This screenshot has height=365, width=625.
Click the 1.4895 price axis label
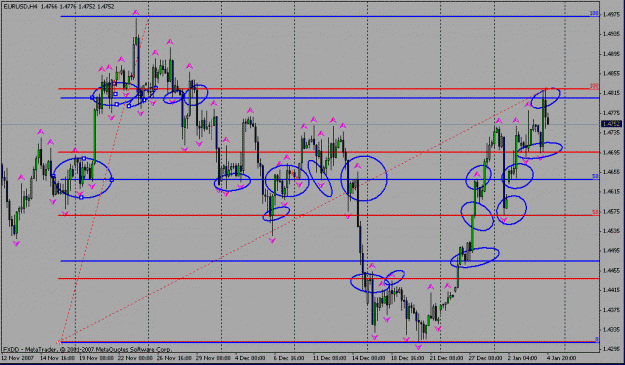pos(611,54)
